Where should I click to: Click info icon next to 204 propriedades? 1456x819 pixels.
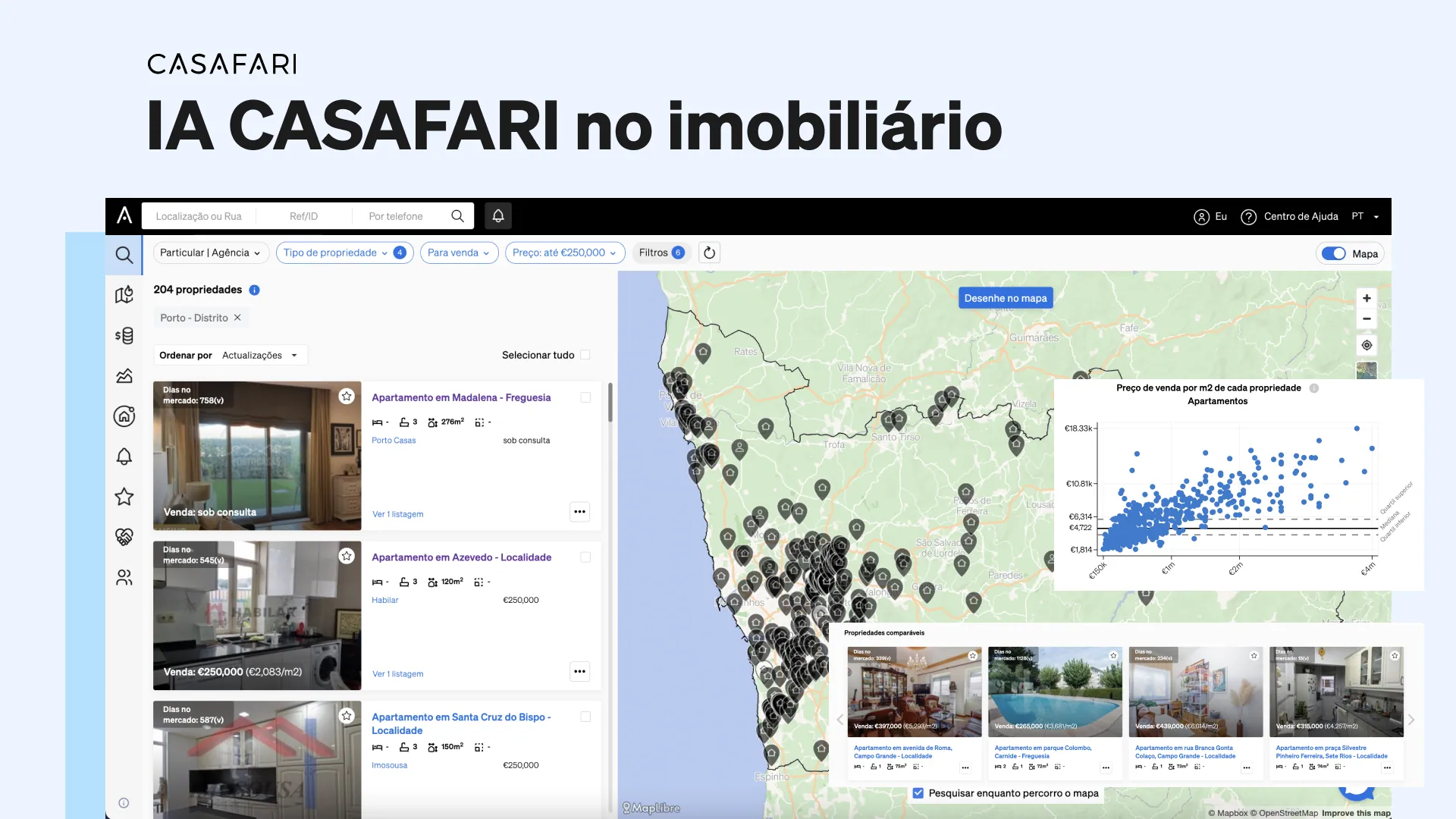tap(255, 290)
